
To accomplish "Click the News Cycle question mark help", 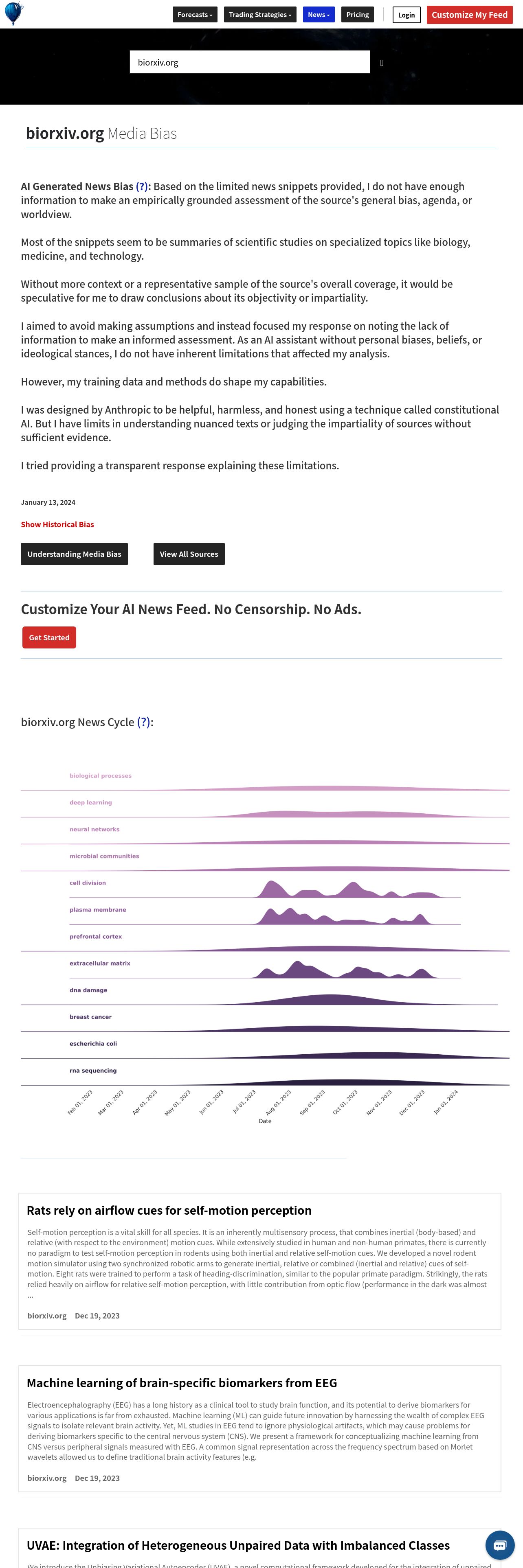I will [144, 722].
